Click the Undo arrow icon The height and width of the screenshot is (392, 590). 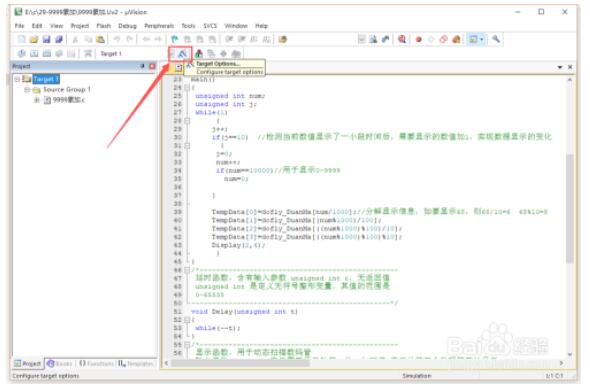[x=117, y=39]
